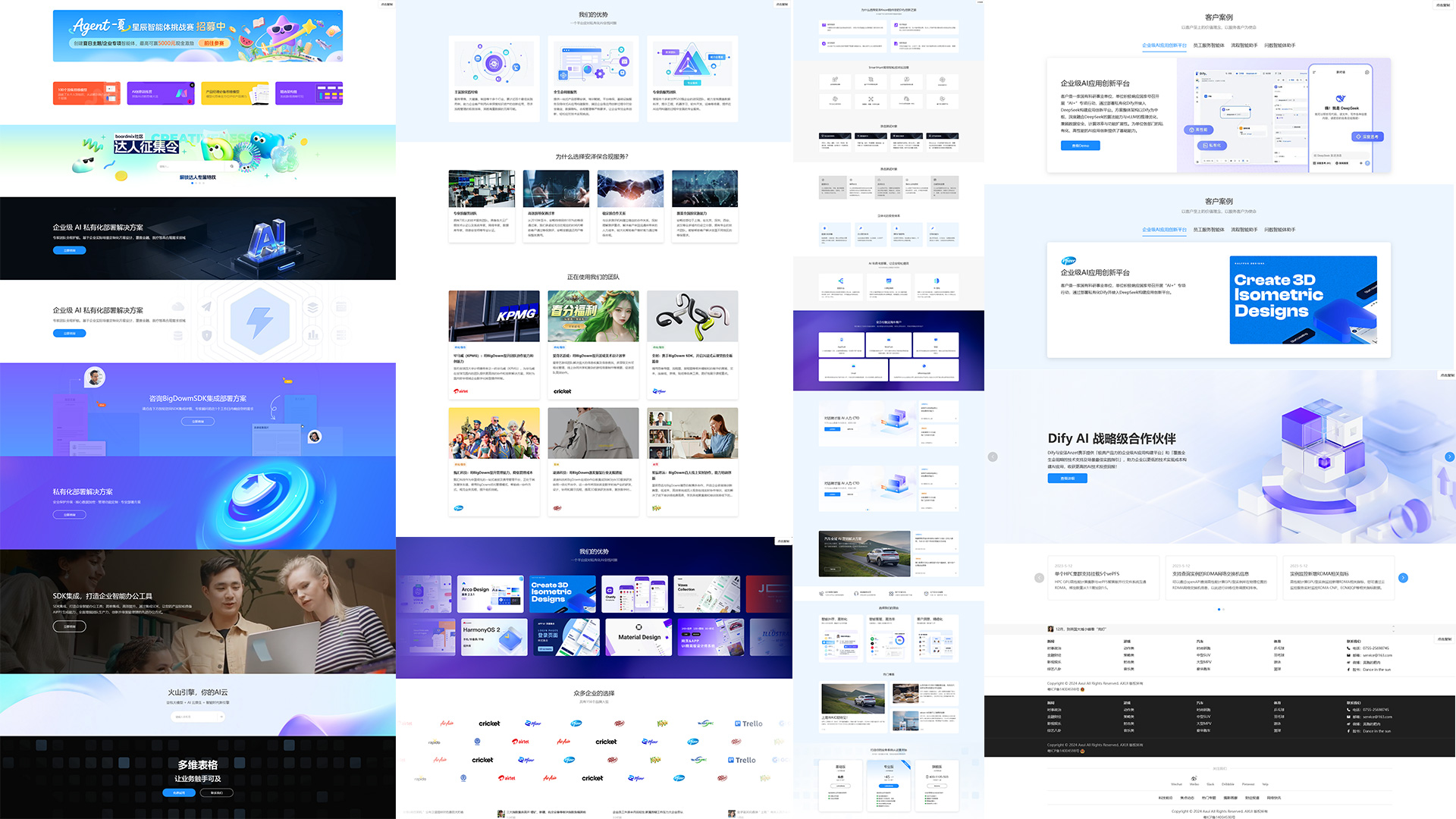Switch to the 流程智能助手 tab
Screen dimensions: 1456x819
click(x=1244, y=45)
